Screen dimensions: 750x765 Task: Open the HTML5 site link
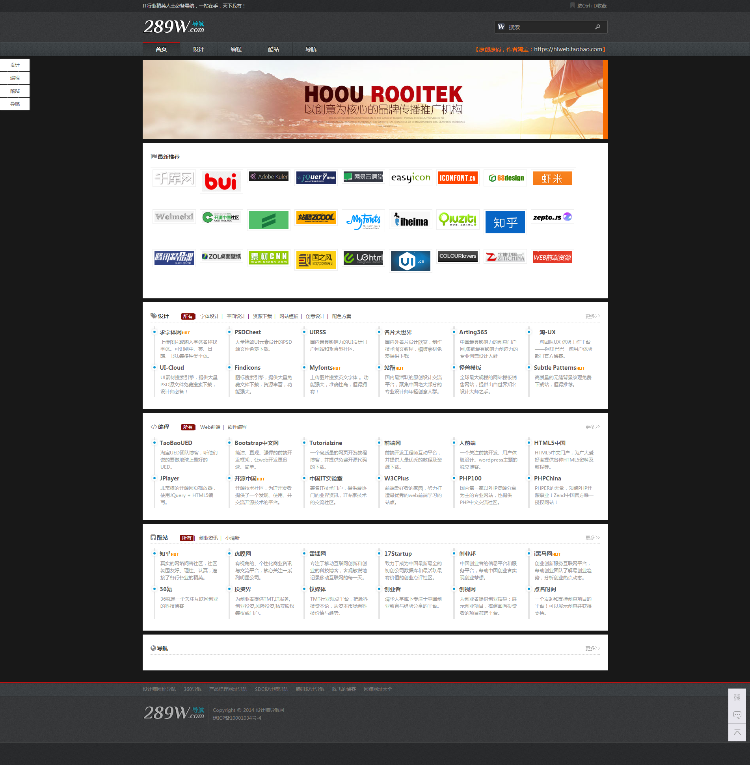point(549,443)
